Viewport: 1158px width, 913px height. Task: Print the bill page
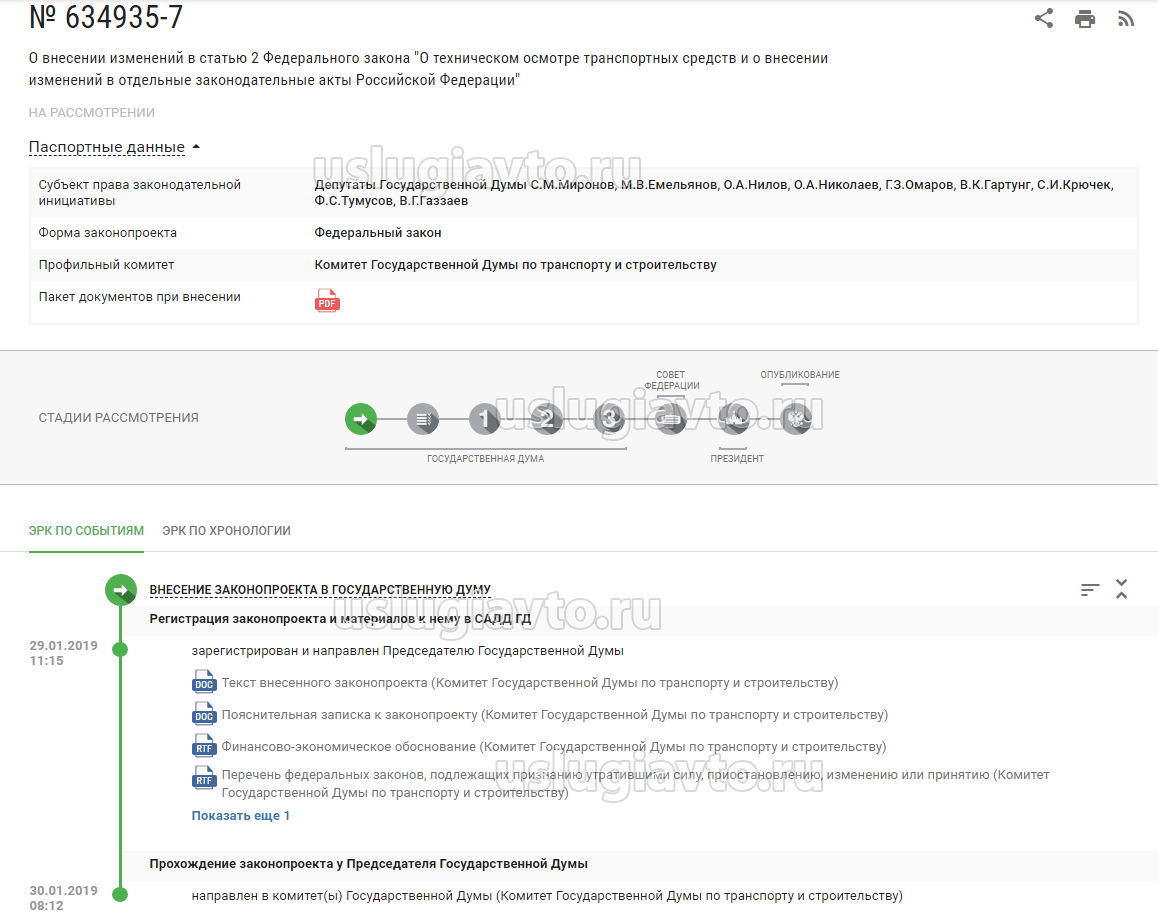click(x=1085, y=19)
